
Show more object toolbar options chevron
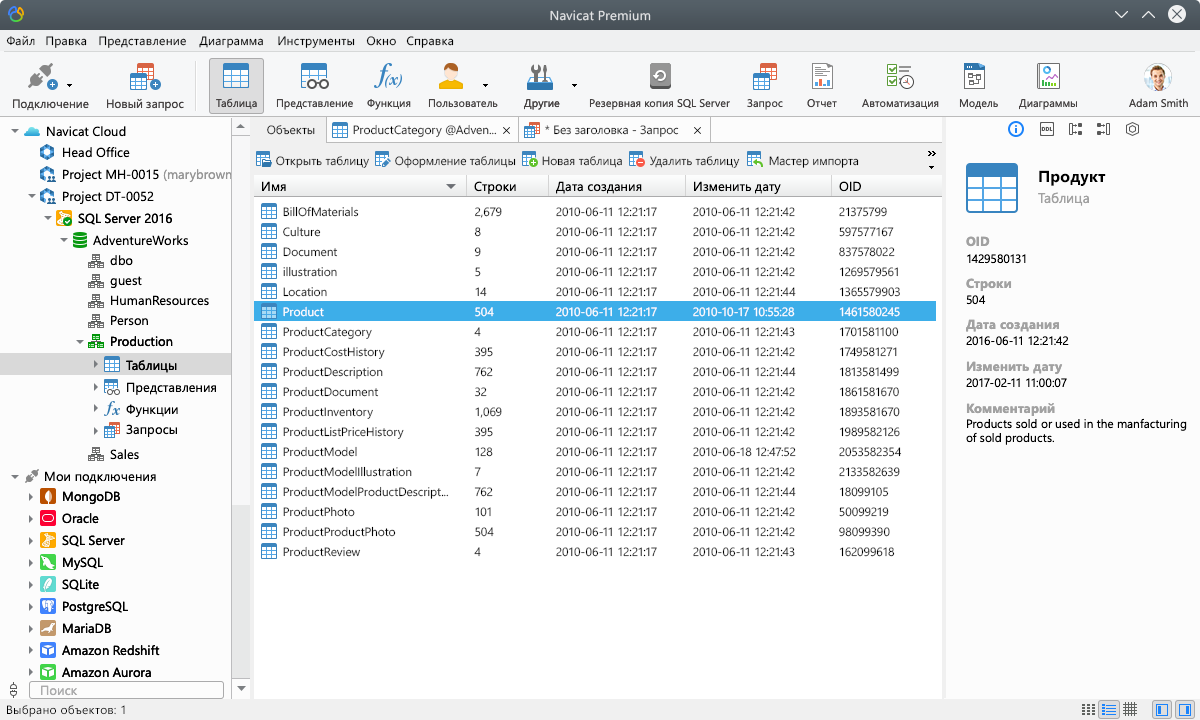tap(932, 154)
